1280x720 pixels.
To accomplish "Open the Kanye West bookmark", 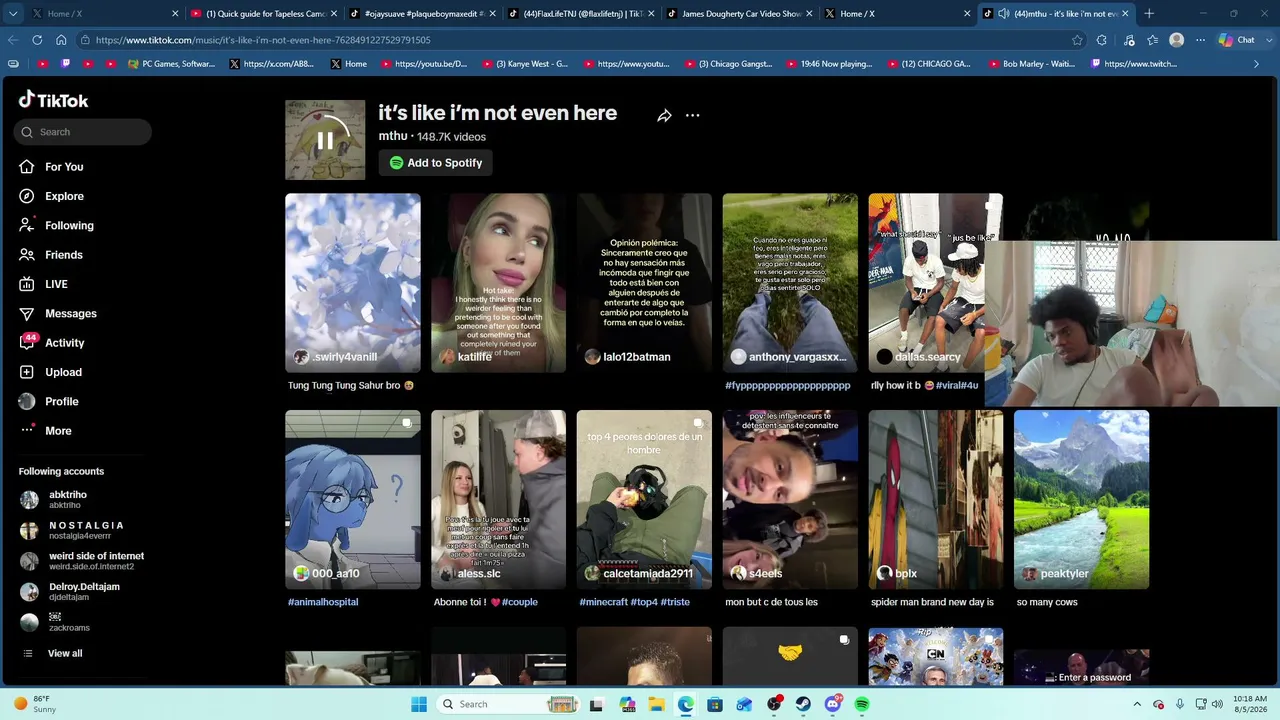I will tap(525, 64).
